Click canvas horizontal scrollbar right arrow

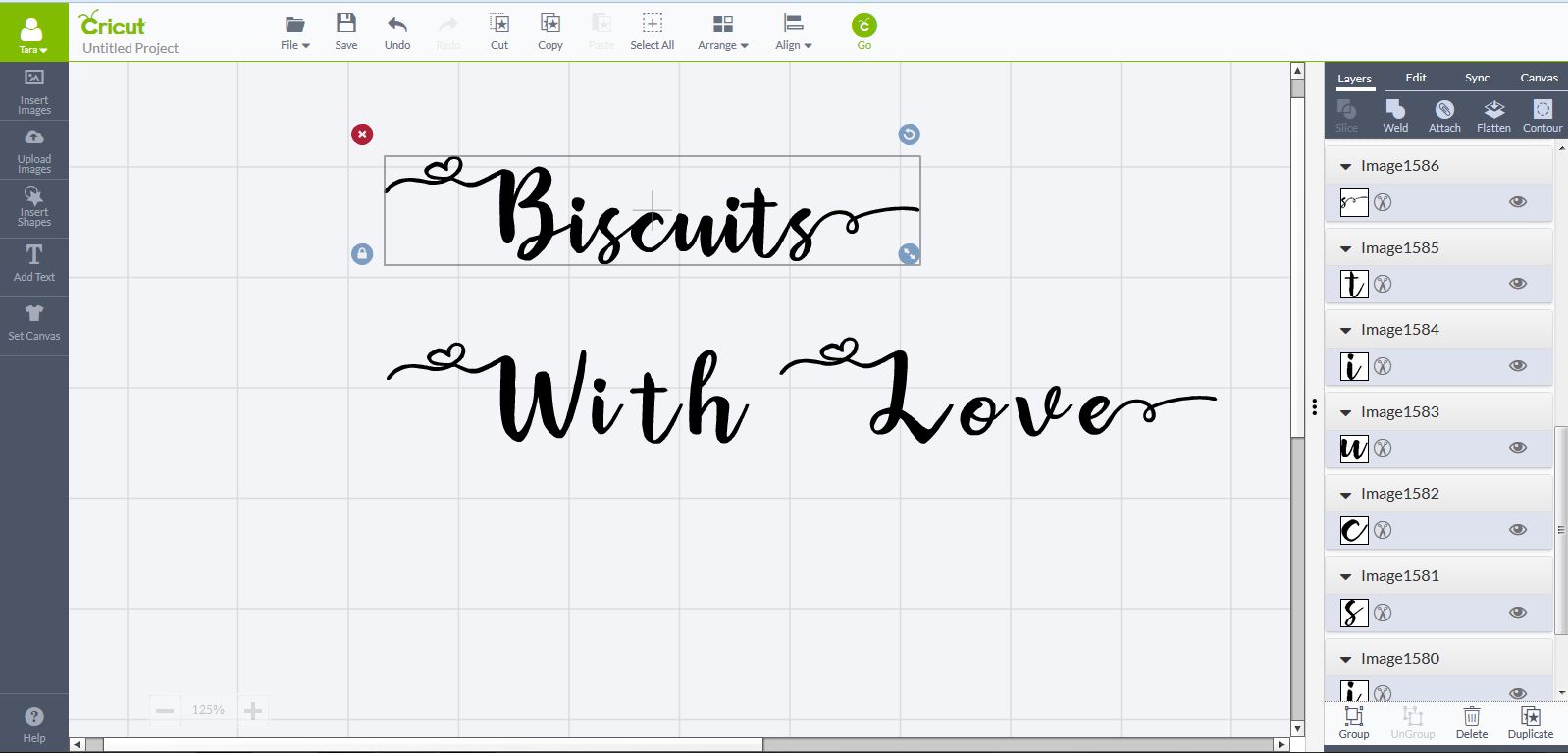tap(1281, 745)
